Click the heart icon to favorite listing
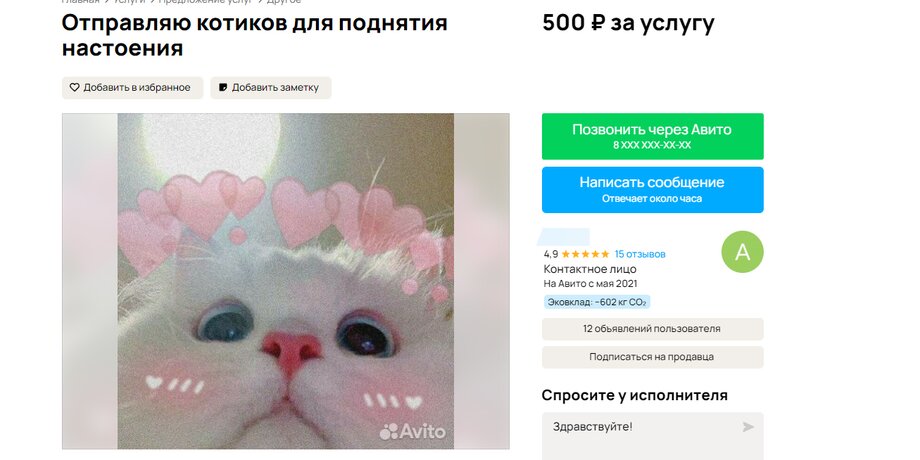Screen dimensions: 920x460 pos(75,87)
